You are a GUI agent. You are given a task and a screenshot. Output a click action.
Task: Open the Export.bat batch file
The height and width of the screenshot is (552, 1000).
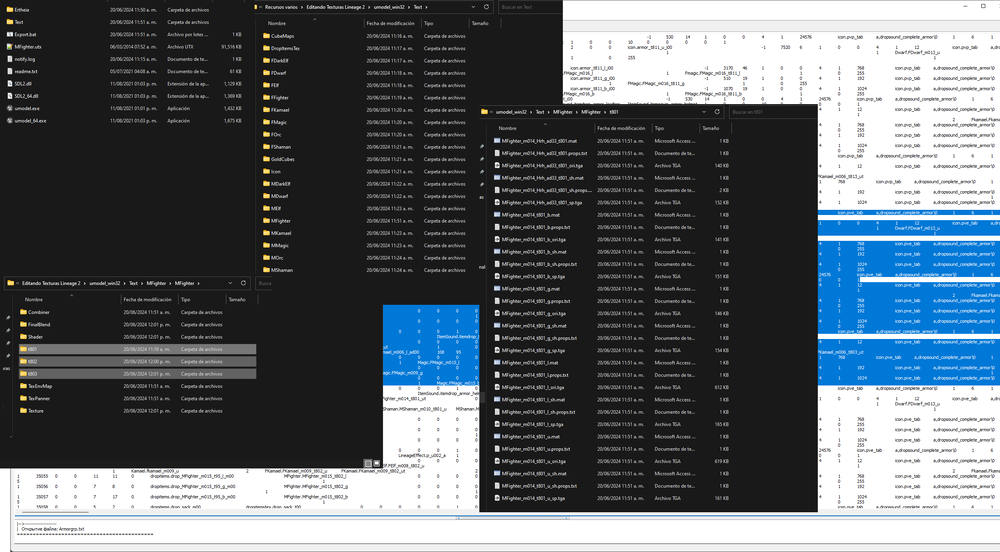pyautogui.click(x=26, y=34)
